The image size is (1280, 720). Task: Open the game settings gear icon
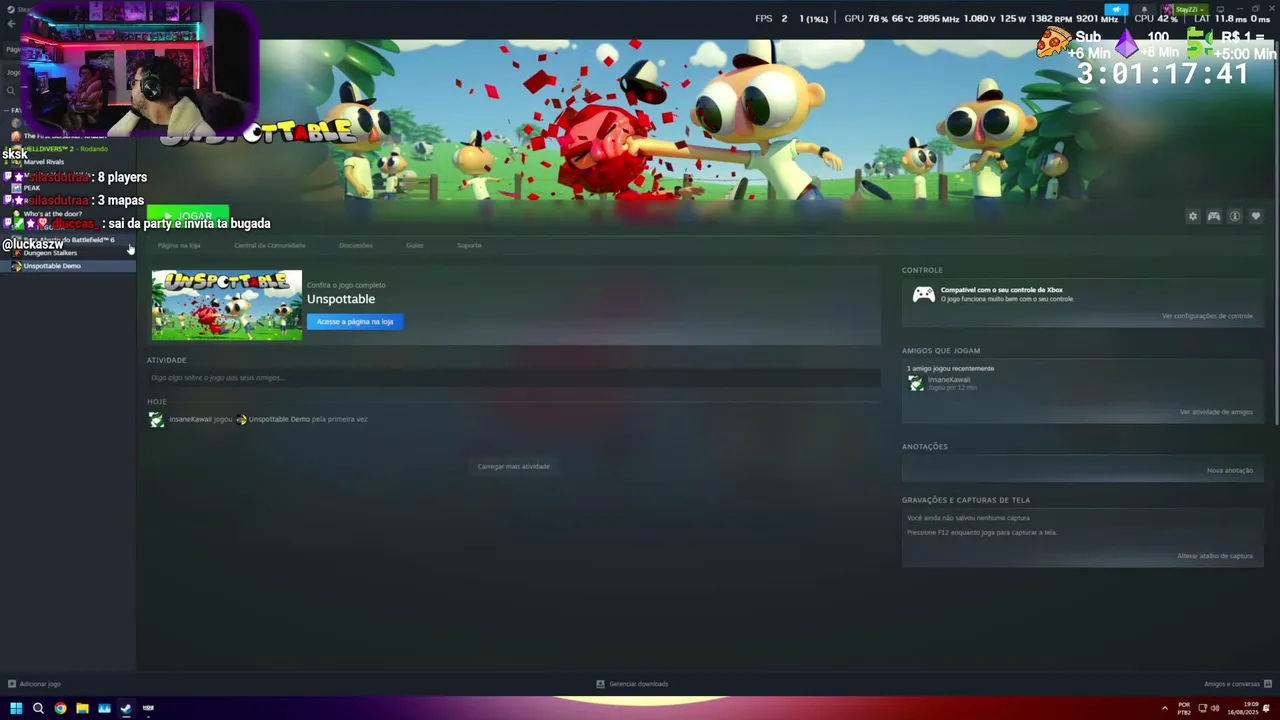[1192, 216]
